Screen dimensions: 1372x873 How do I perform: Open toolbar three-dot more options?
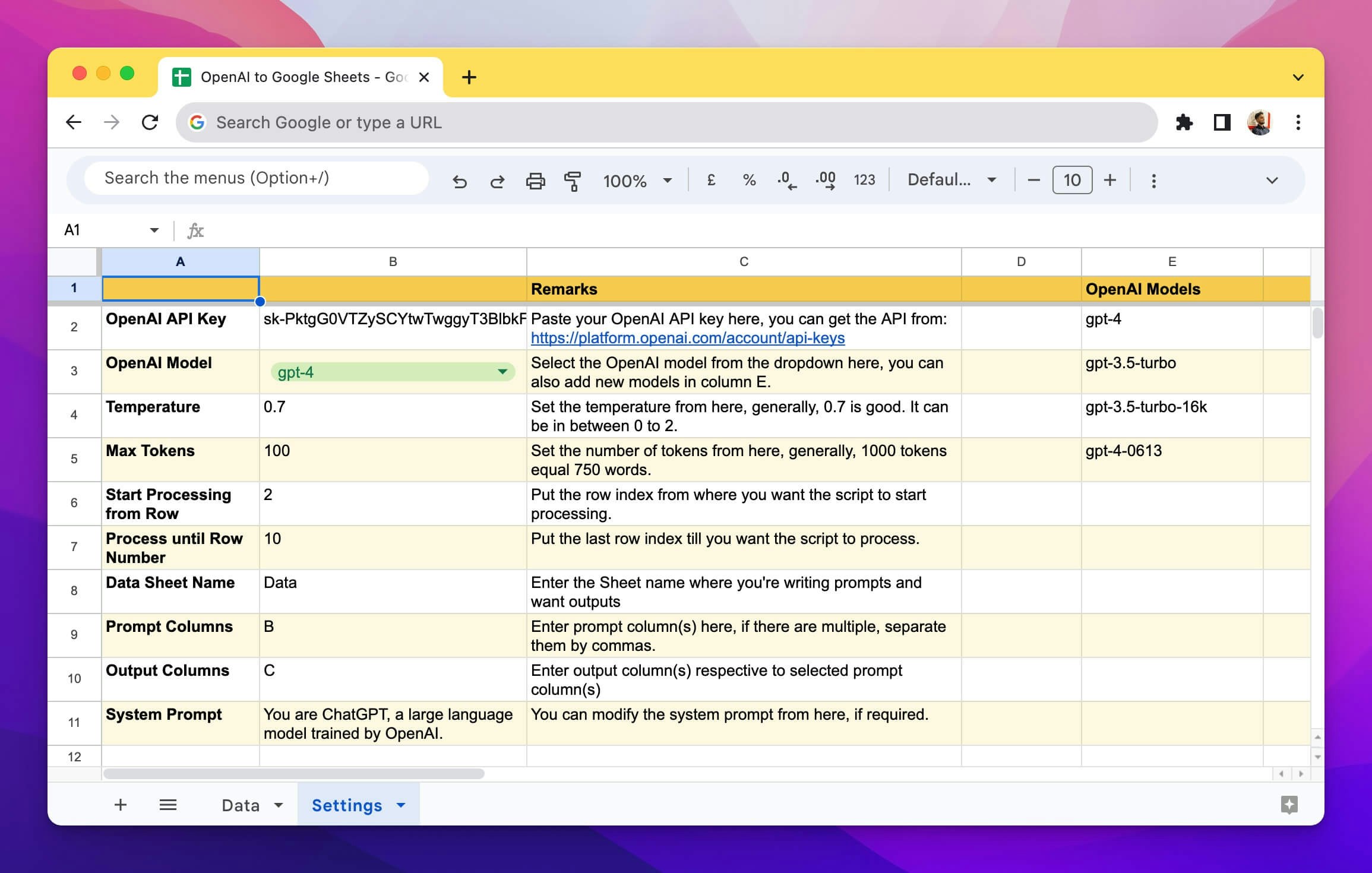pos(1153,181)
